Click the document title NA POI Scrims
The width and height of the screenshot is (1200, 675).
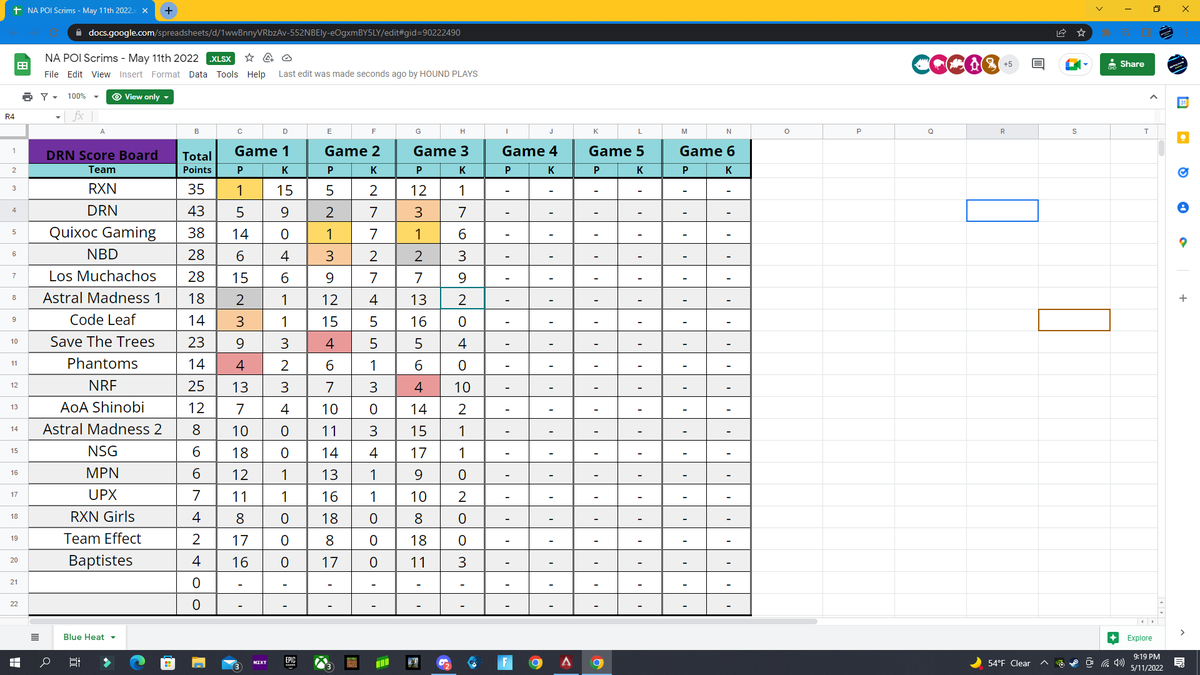[122, 58]
